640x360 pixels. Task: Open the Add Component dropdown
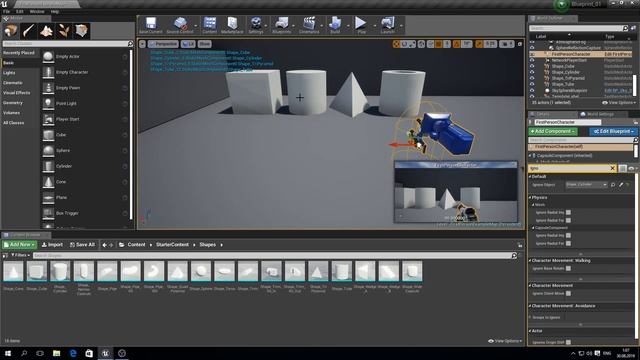[x=553, y=131]
